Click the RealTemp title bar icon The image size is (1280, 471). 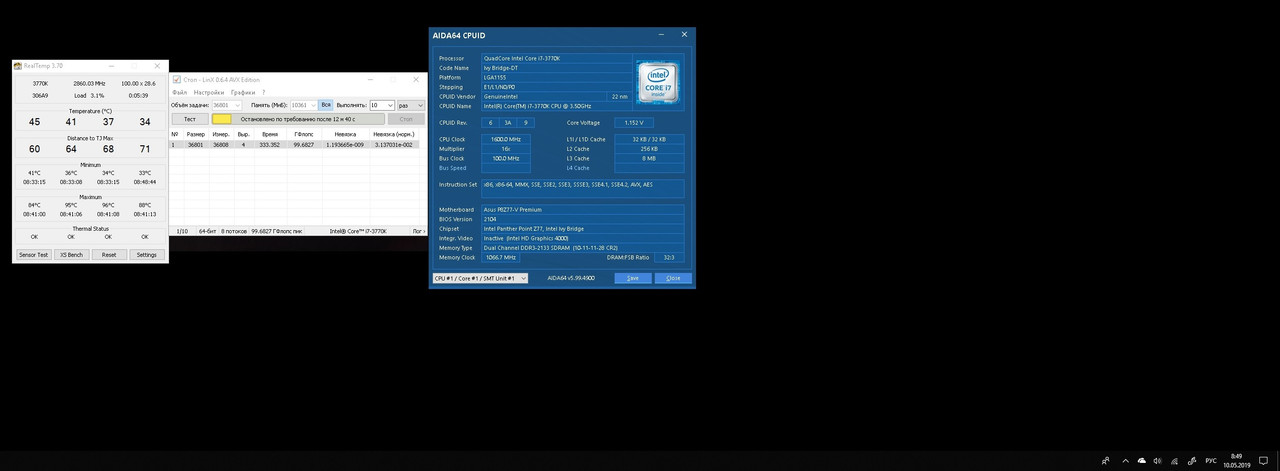(17, 65)
